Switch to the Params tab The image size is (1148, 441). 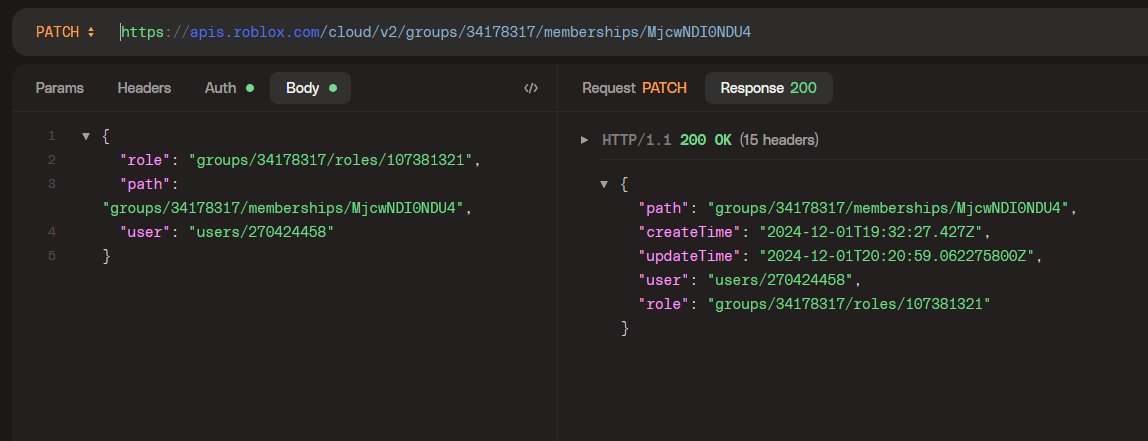59,88
